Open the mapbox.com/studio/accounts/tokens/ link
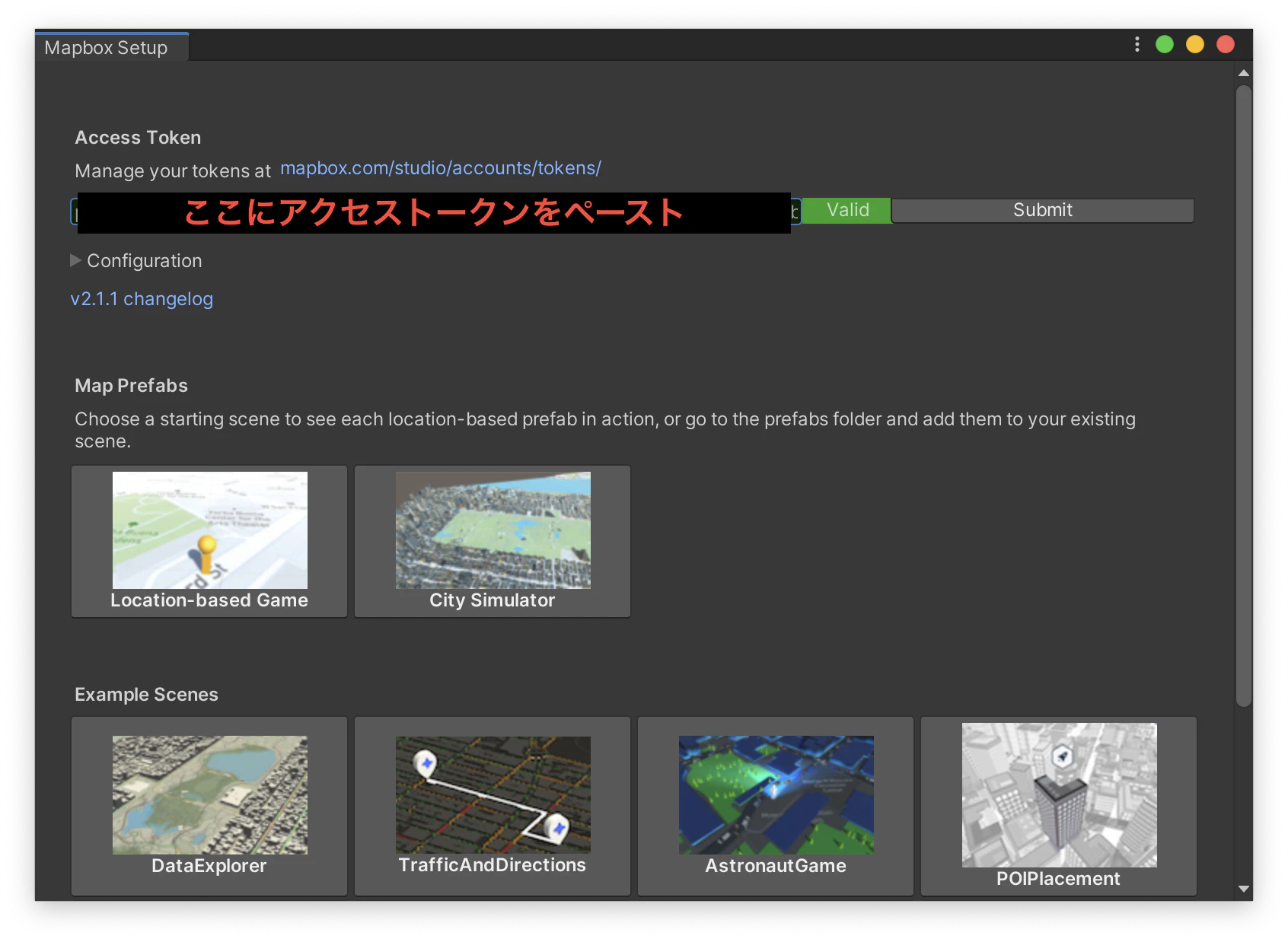 click(x=441, y=168)
